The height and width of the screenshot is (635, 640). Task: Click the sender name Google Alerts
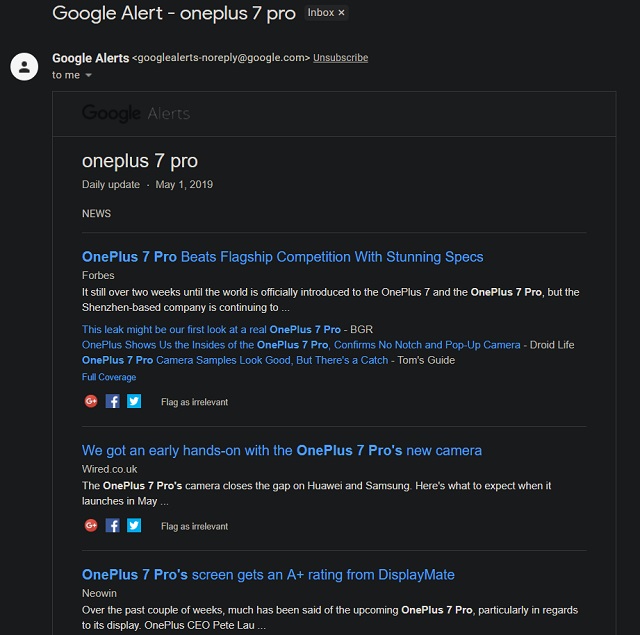click(91, 58)
